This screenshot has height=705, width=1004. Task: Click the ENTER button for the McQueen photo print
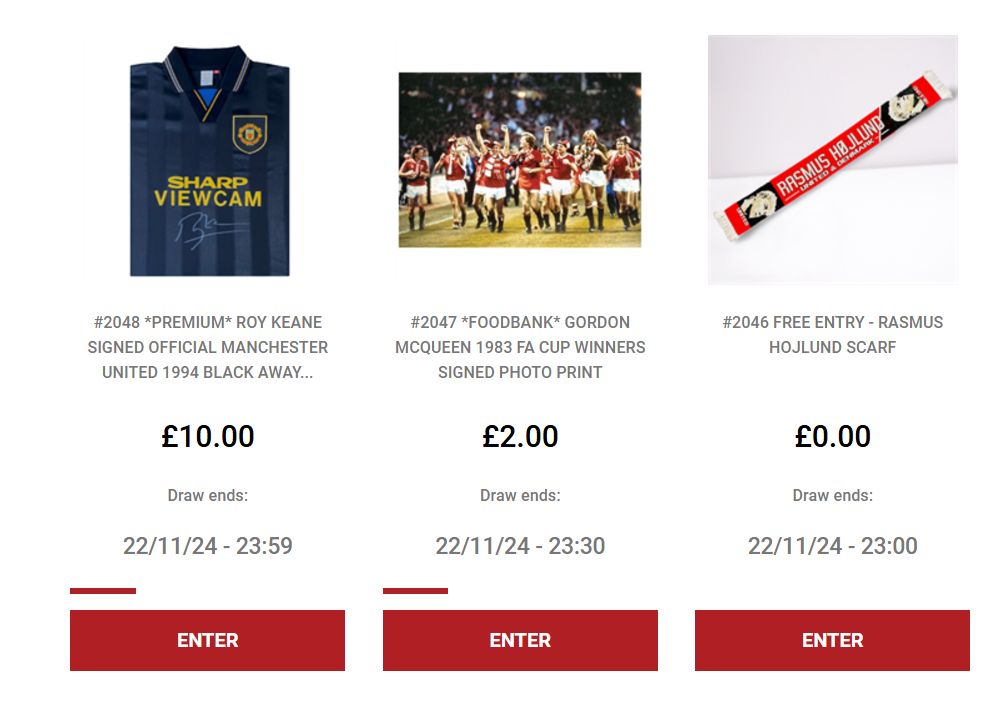click(520, 640)
